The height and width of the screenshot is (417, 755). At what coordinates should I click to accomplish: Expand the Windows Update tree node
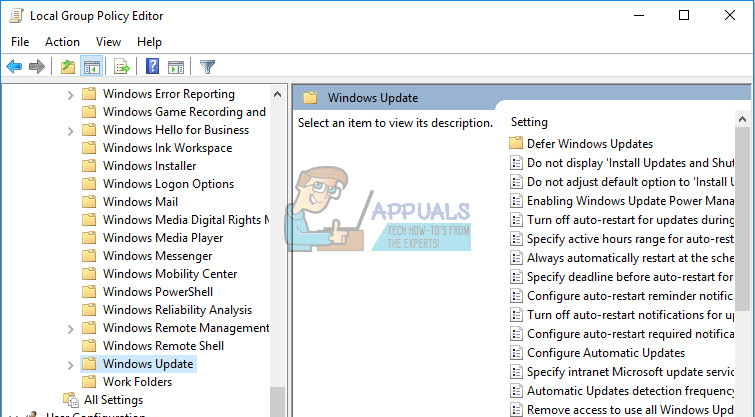point(70,365)
